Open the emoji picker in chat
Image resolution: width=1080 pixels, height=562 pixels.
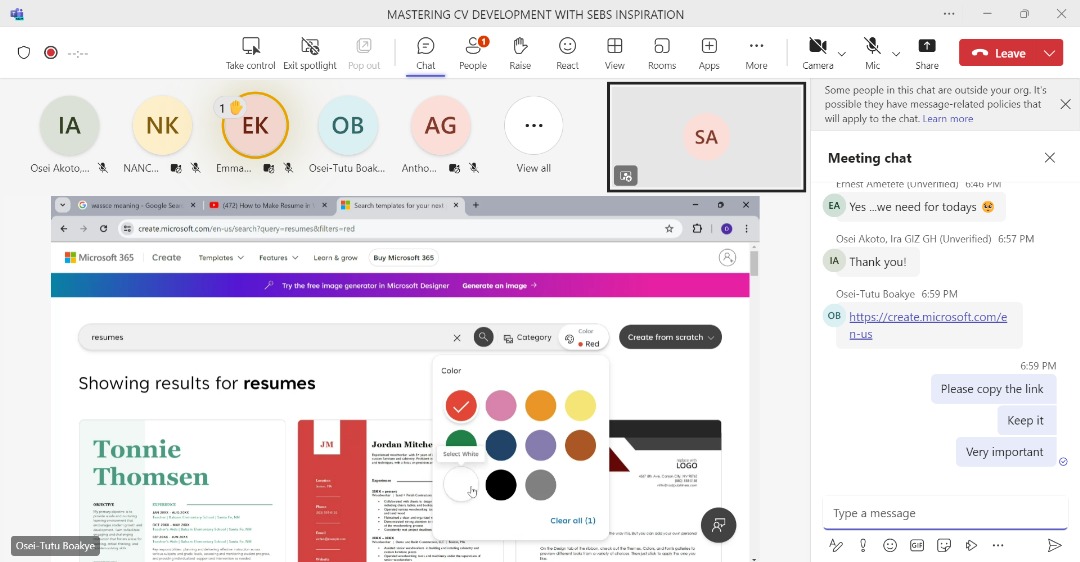pos(890,545)
